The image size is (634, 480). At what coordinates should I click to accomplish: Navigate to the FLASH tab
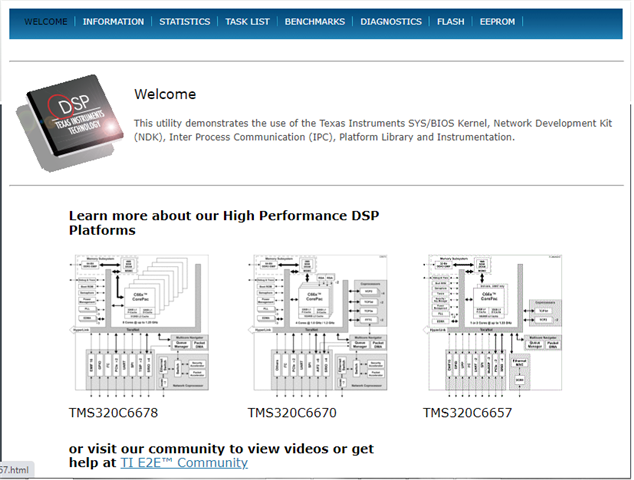[x=450, y=22]
